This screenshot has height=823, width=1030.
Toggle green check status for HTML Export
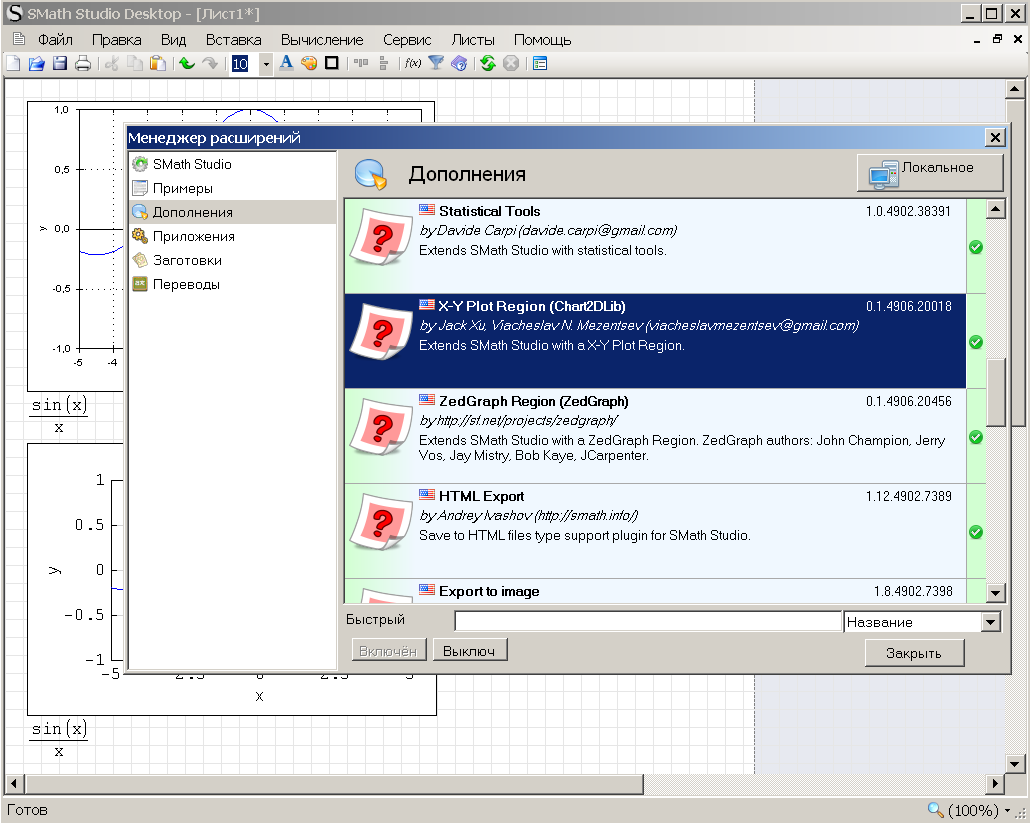(976, 532)
